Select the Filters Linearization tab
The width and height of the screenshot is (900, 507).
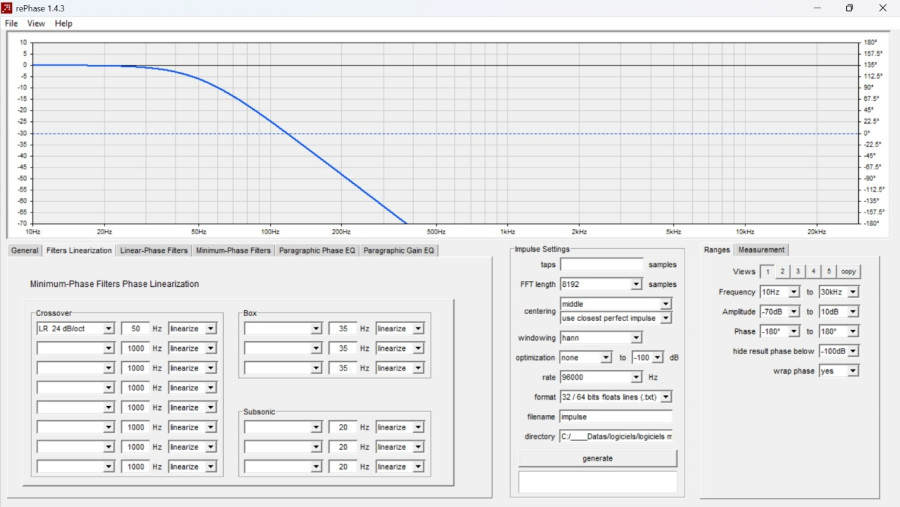79,250
